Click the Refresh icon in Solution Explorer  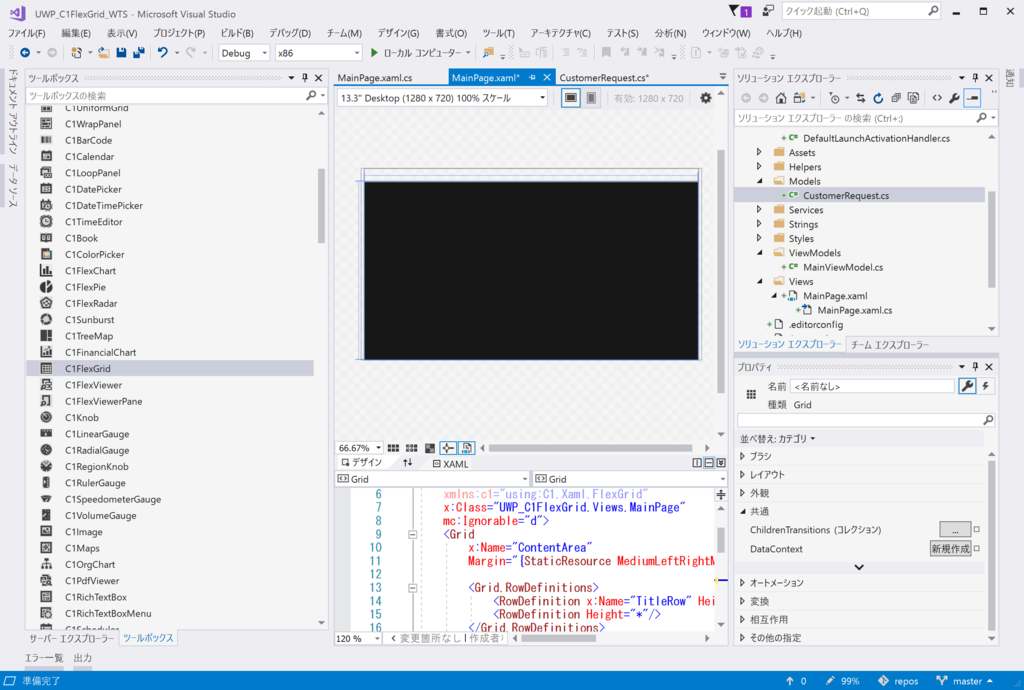[878, 98]
